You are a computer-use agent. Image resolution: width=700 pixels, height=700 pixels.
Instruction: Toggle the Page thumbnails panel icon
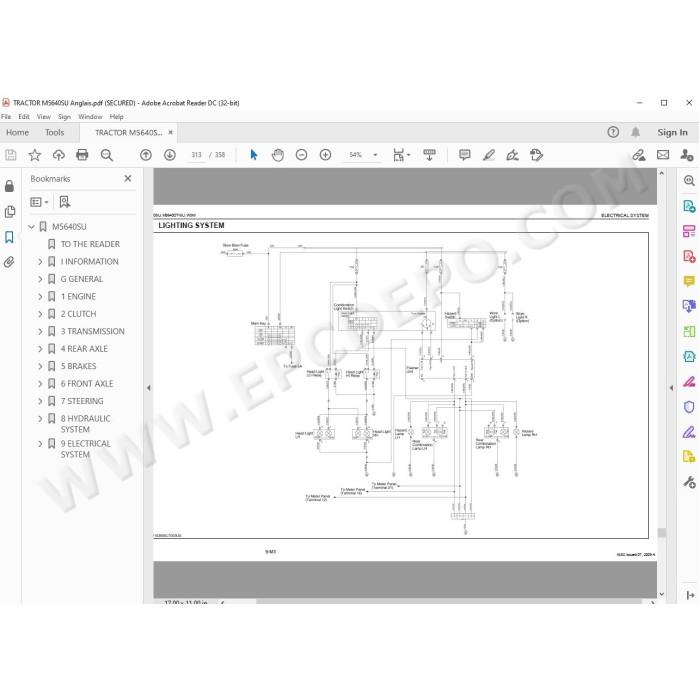click(9, 211)
